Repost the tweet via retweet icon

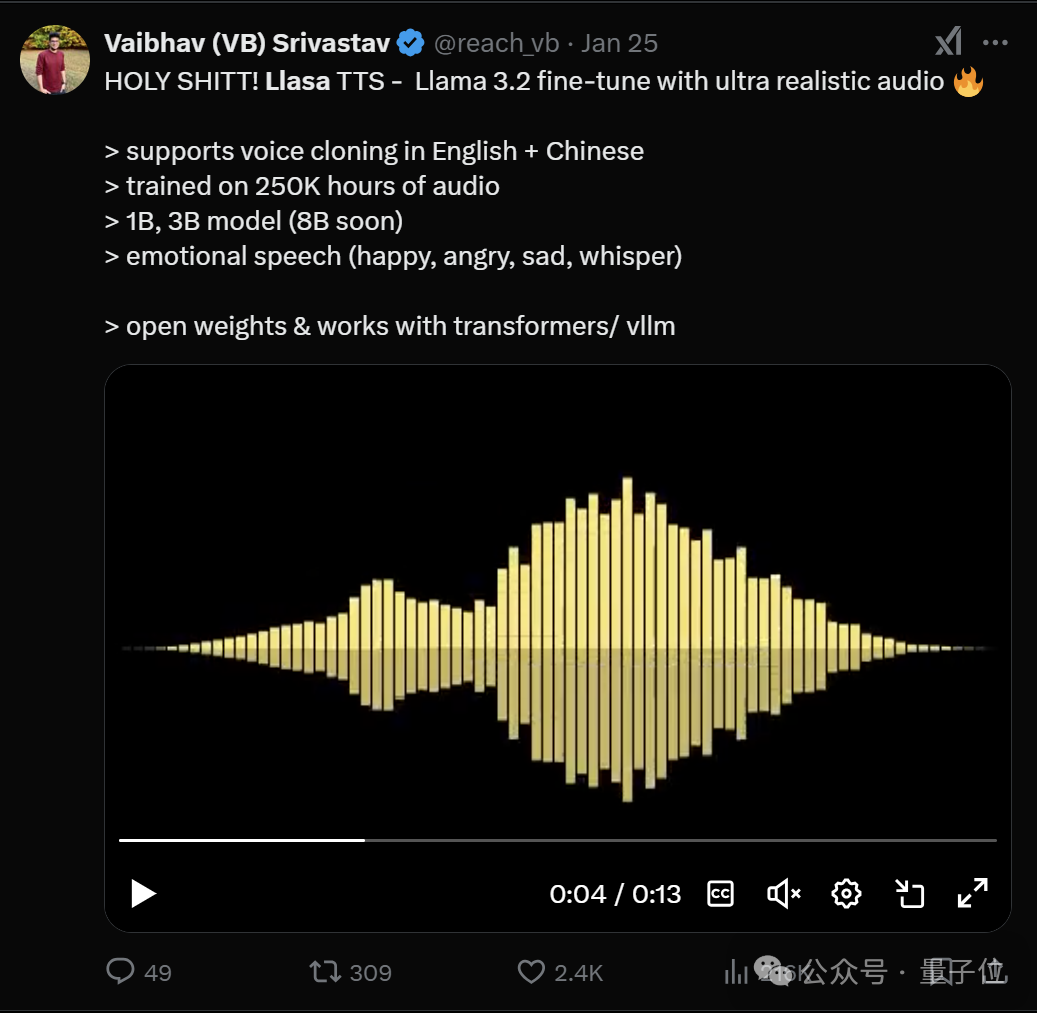pos(325,972)
